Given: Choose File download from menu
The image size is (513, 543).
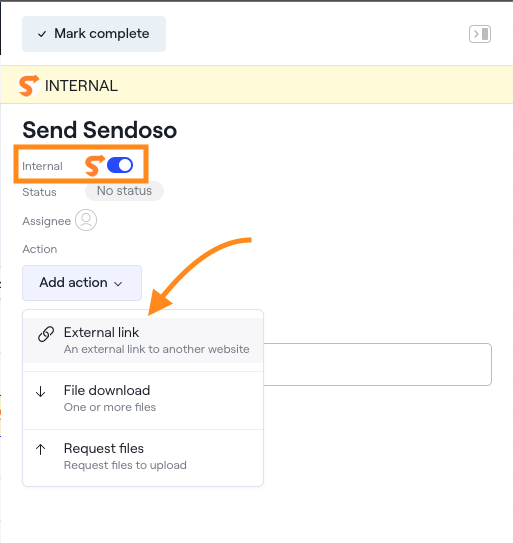Looking at the screenshot, I should pos(143,398).
